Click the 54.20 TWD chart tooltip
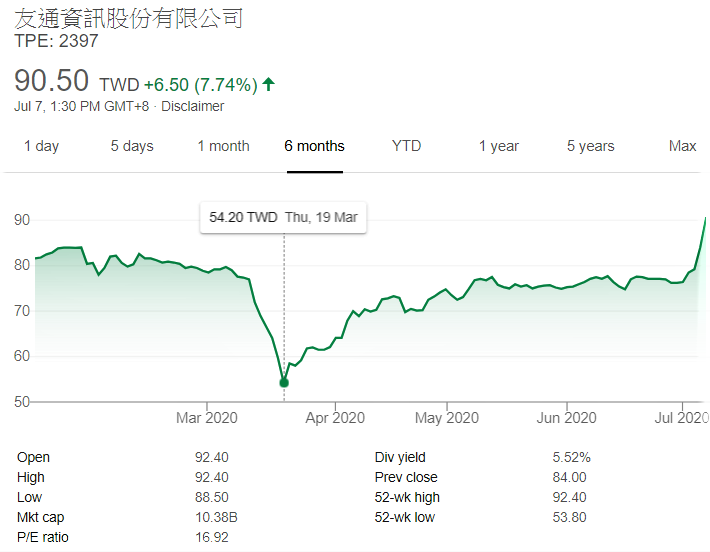The height and width of the screenshot is (552, 710). (x=283, y=218)
